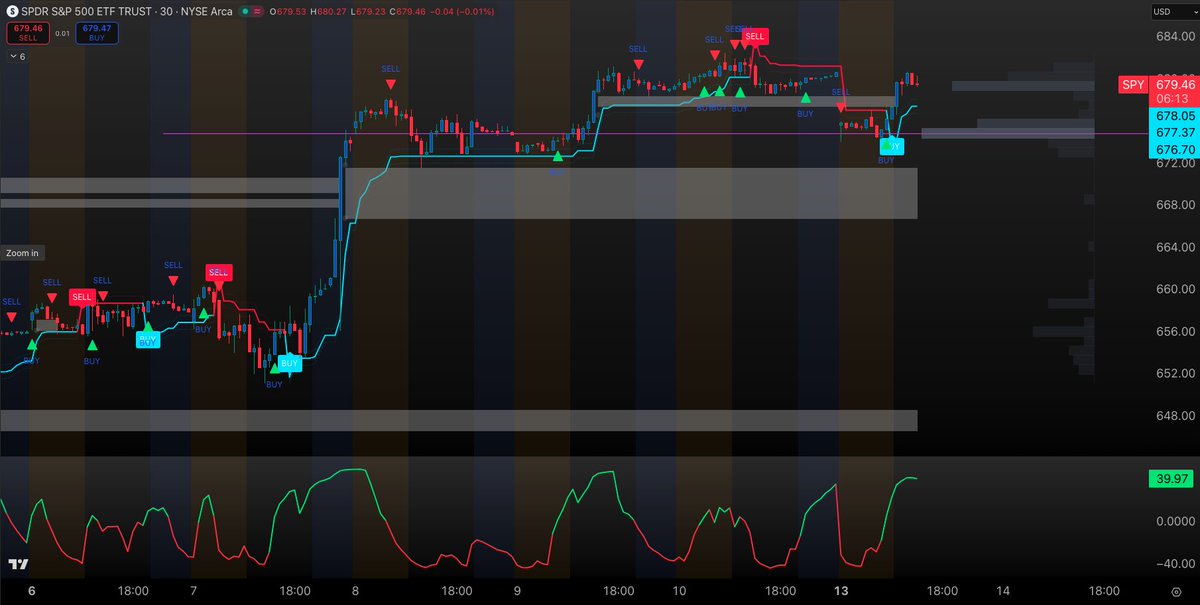The width and height of the screenshot is (1200, 605).
Task: Click the 684.00 price scale label
Action: (1174, 37)
